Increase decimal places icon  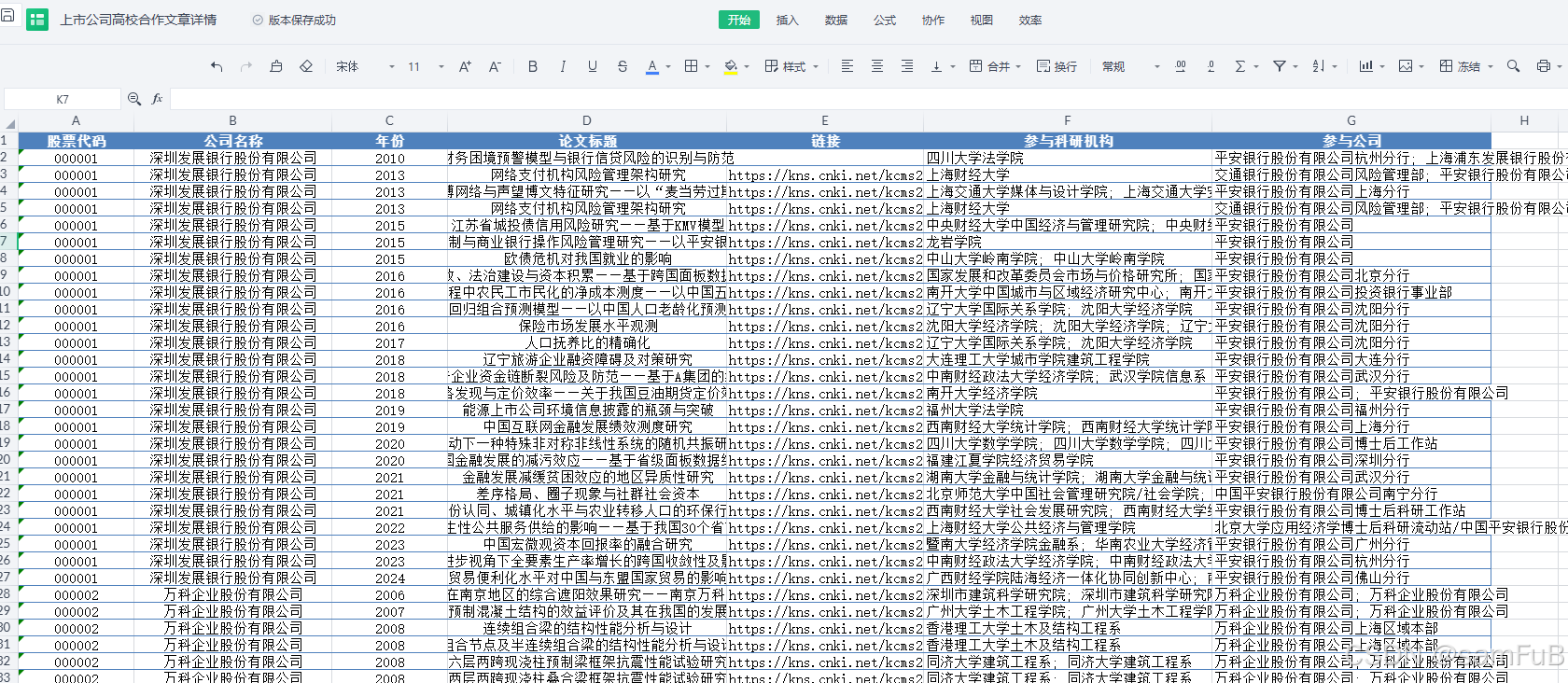(x=1181, y=66)
